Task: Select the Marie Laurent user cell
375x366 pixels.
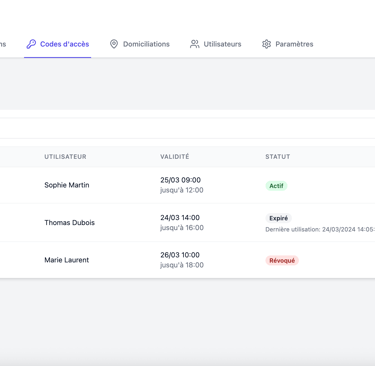Action: click(x=67, y=260)
